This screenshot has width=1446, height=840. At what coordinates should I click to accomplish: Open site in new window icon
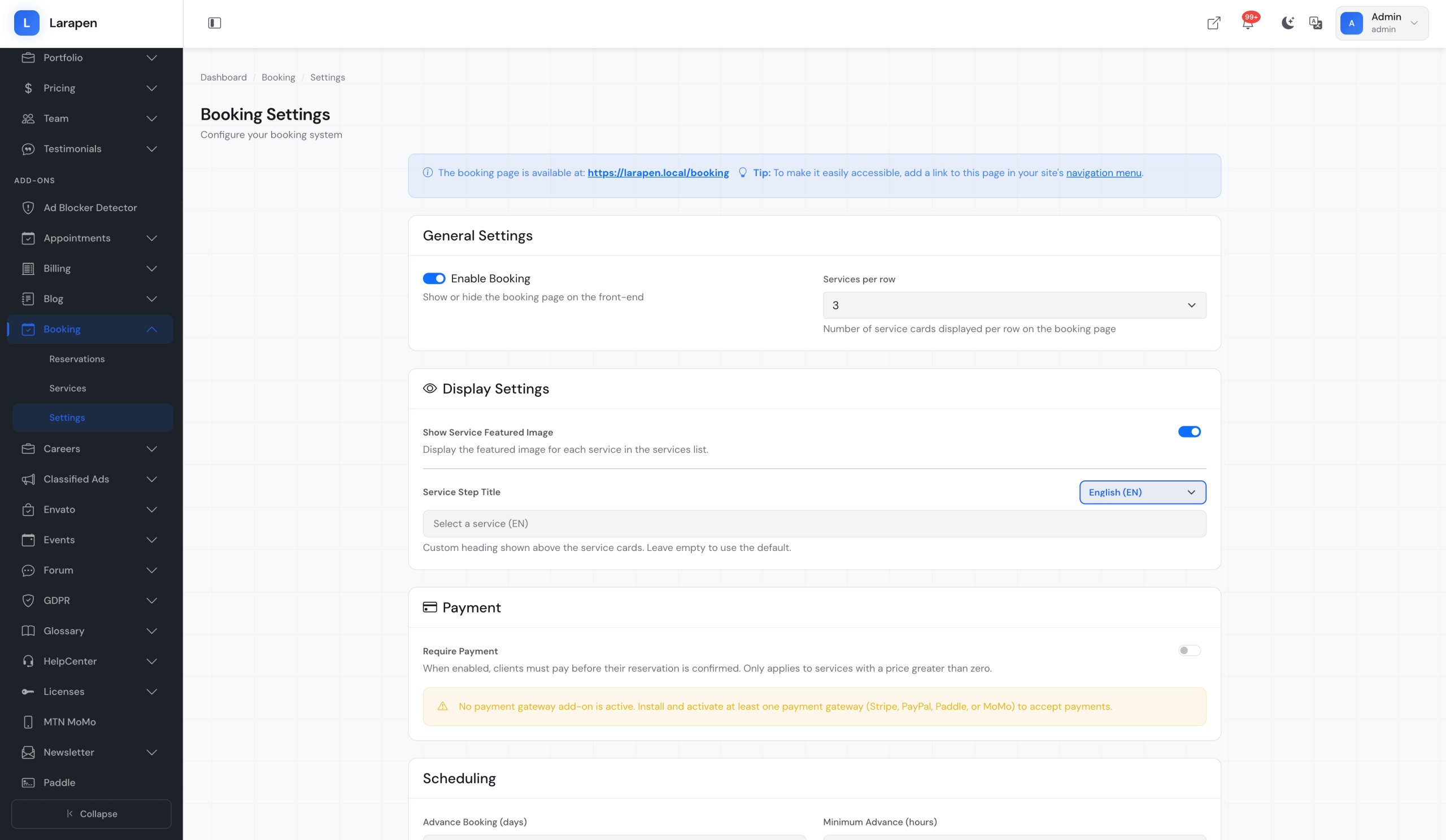point(1214,23)
